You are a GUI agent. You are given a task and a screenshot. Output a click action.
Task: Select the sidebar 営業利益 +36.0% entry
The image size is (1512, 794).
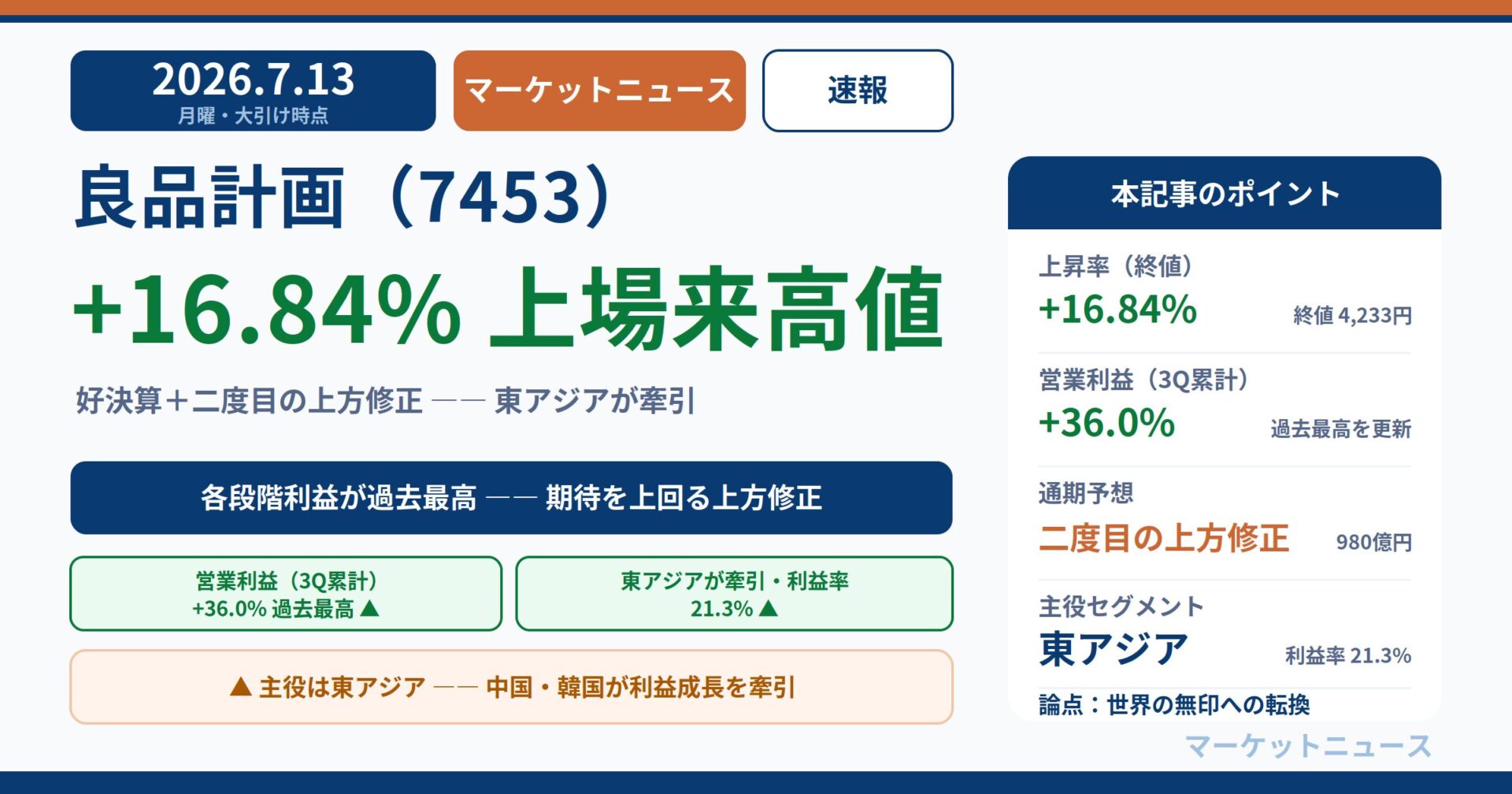click(1225, 405)
